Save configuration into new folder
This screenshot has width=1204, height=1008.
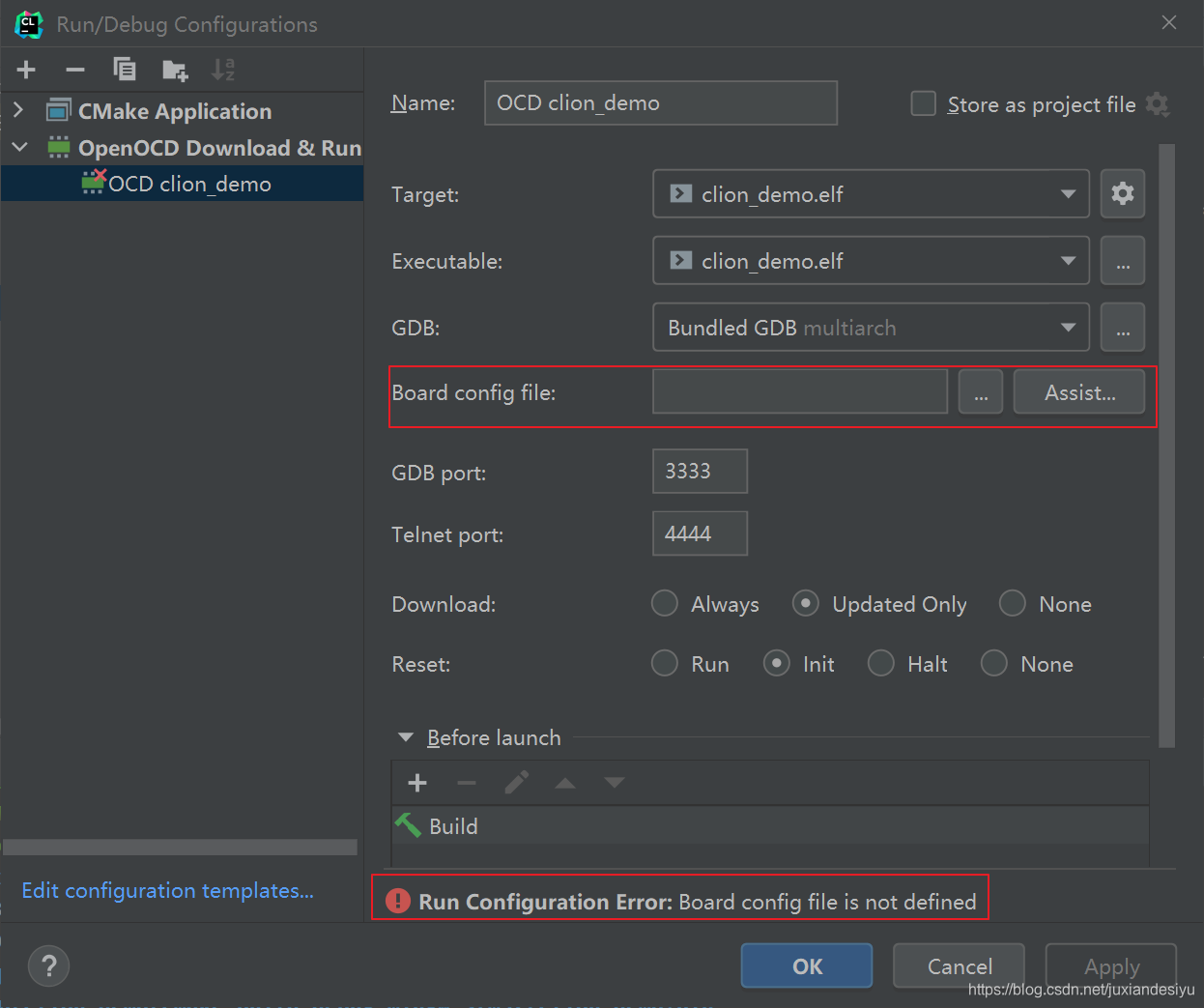point(175,70)
